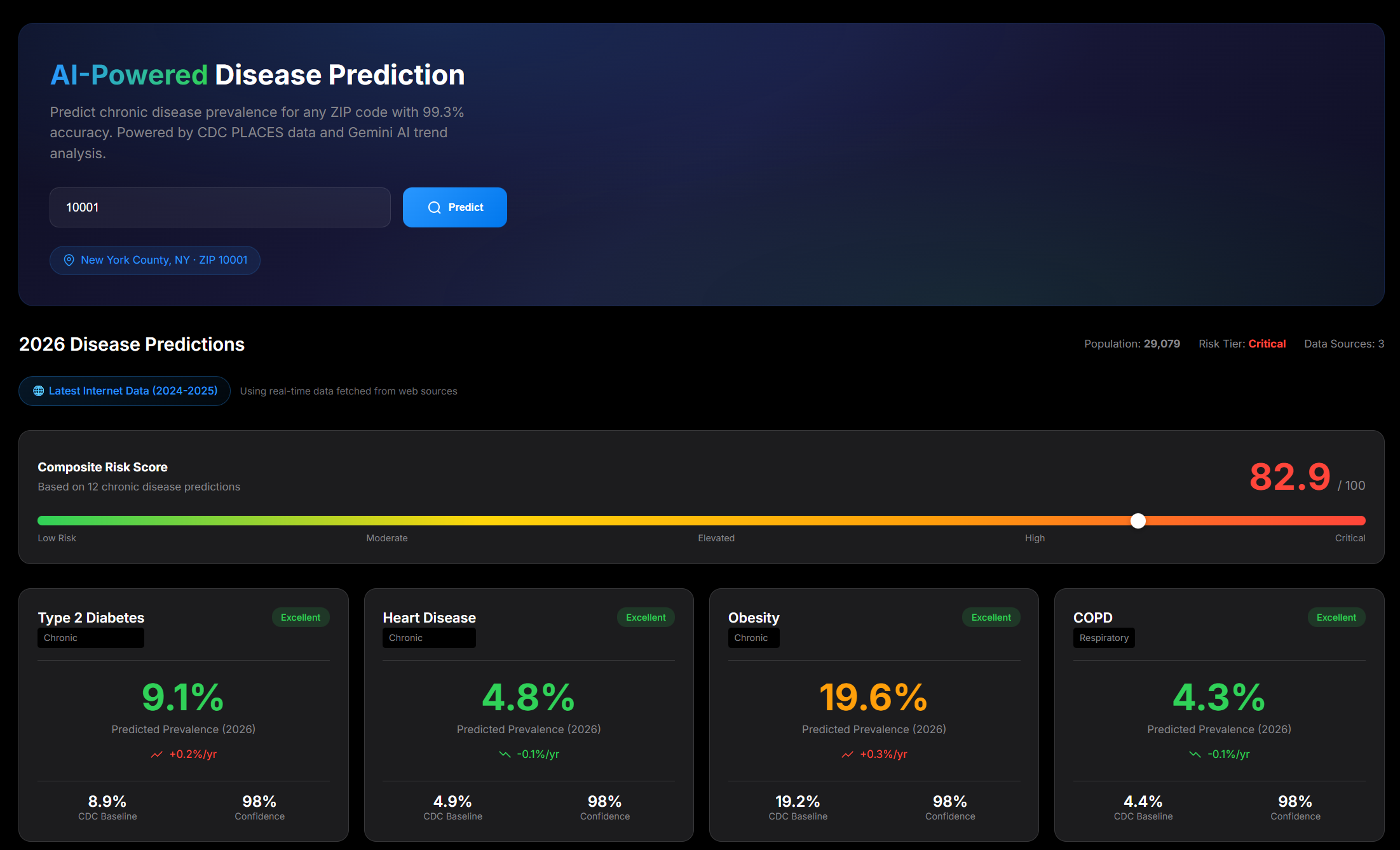Viewport: 1400px width, 850px height.
Task: Click the red rising trend arrow on Type 2 Diabetes
Action: (156, 754)
